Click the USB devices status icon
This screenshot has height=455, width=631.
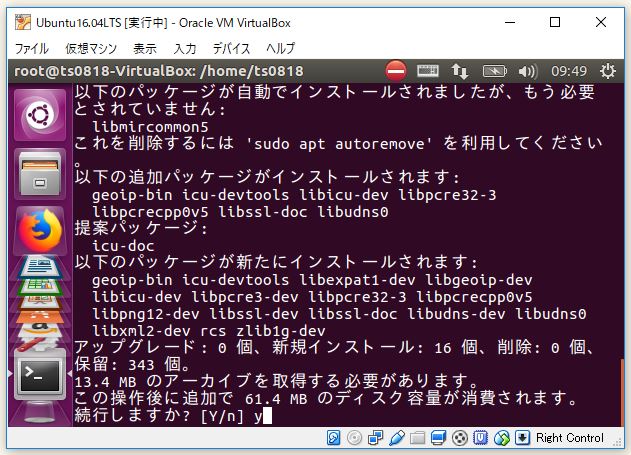coord(397,438)
